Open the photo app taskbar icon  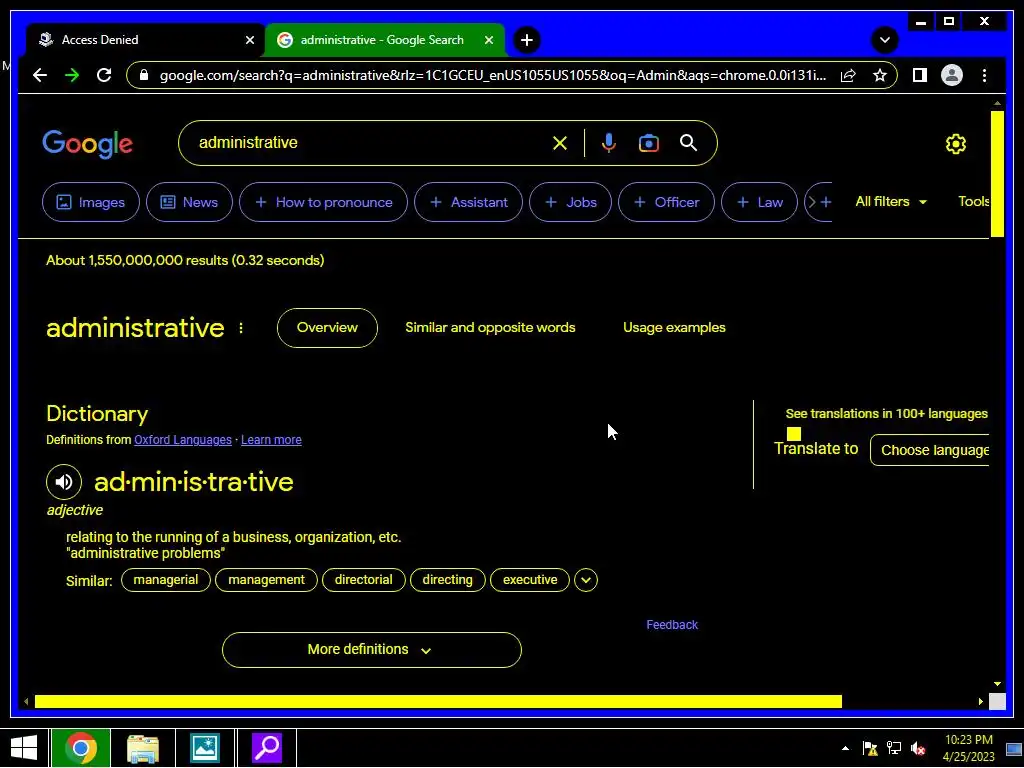point(204,748)
